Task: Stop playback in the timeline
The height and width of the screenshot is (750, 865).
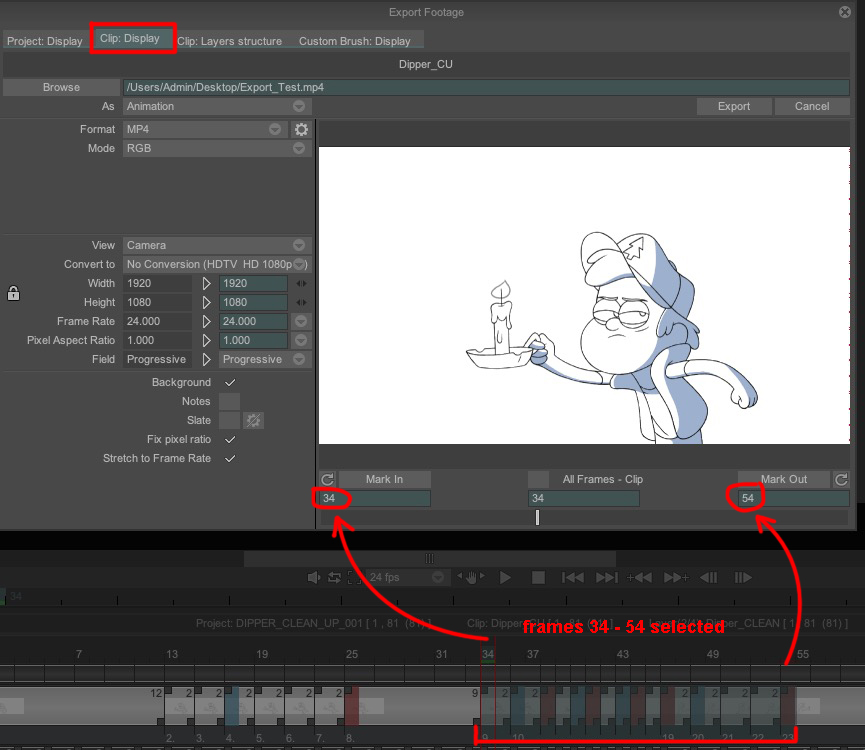Action: (x=538, y=577)
